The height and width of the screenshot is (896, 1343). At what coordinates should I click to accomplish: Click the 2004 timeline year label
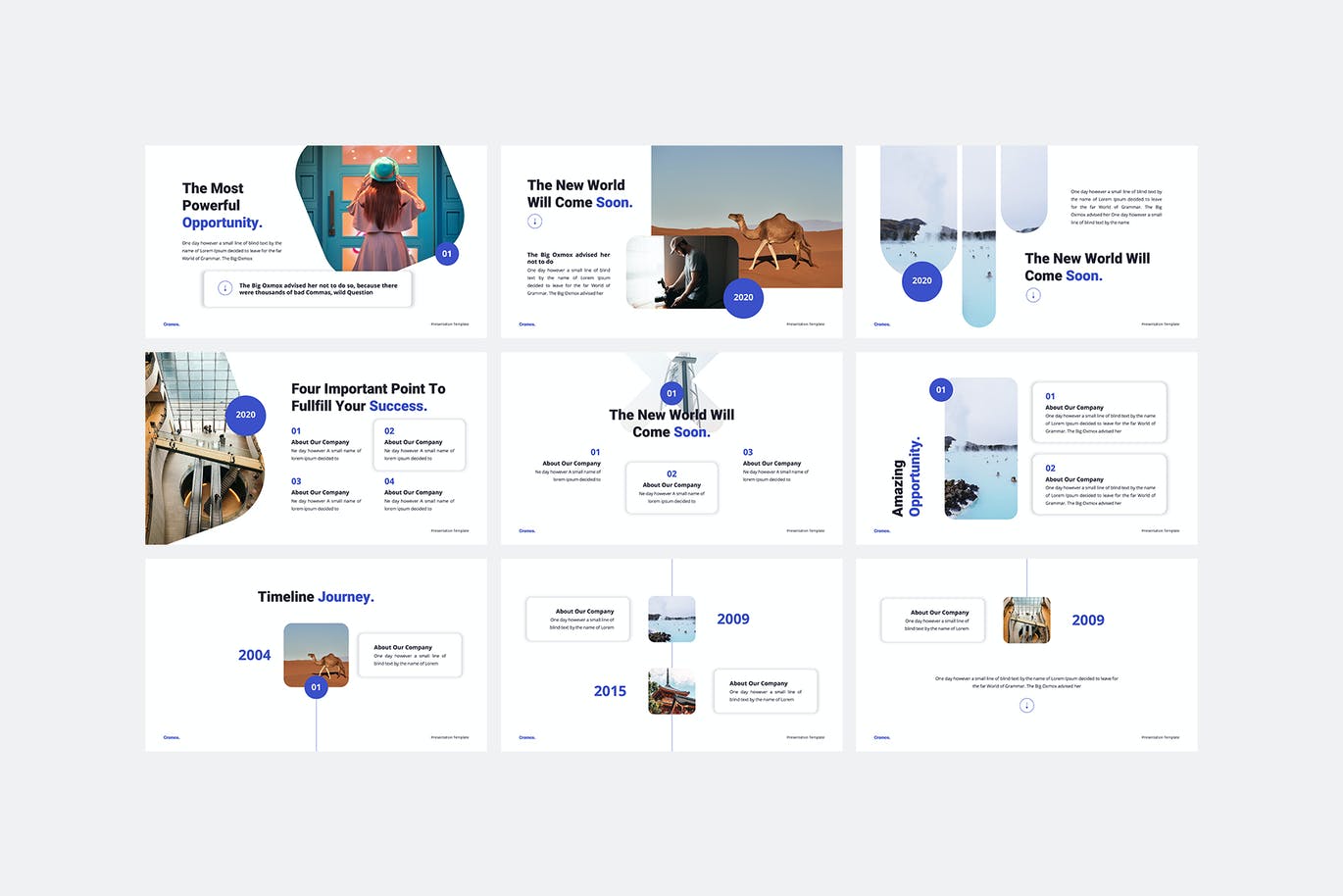pos(254,656)
